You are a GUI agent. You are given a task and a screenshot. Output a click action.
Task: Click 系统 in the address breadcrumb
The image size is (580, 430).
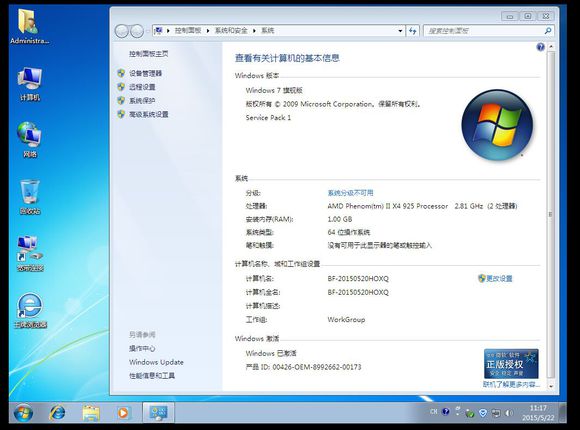[x=268, y=31]
